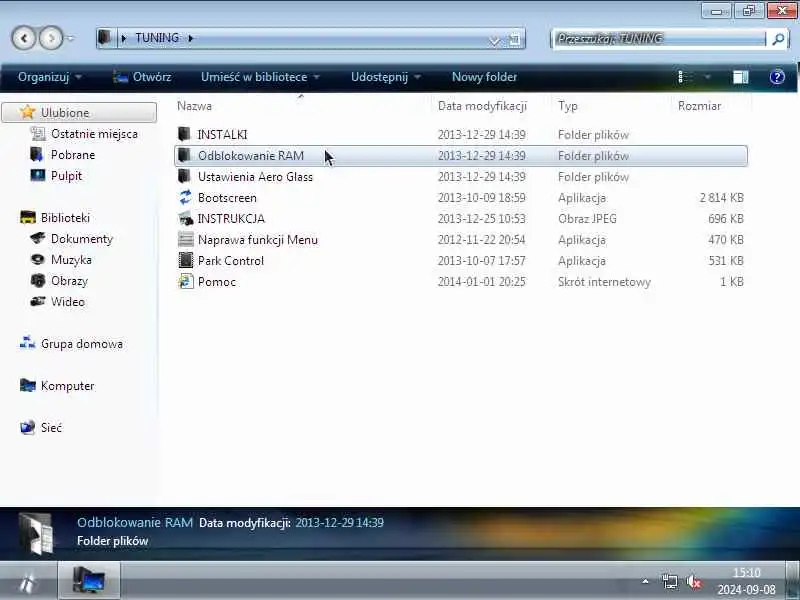Open the address bar history dropdown
The height and width of the screenshot is (600, 800).
(494, 40)
